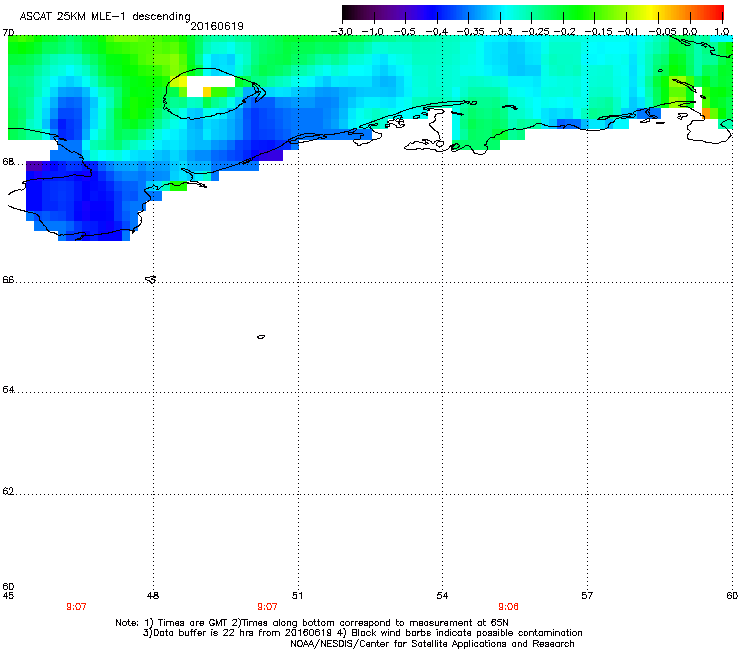This screenshot has width=740, height=650.
Task: Click the longitude label '54'
Action: pyautogui.click(x=442, y=596)
